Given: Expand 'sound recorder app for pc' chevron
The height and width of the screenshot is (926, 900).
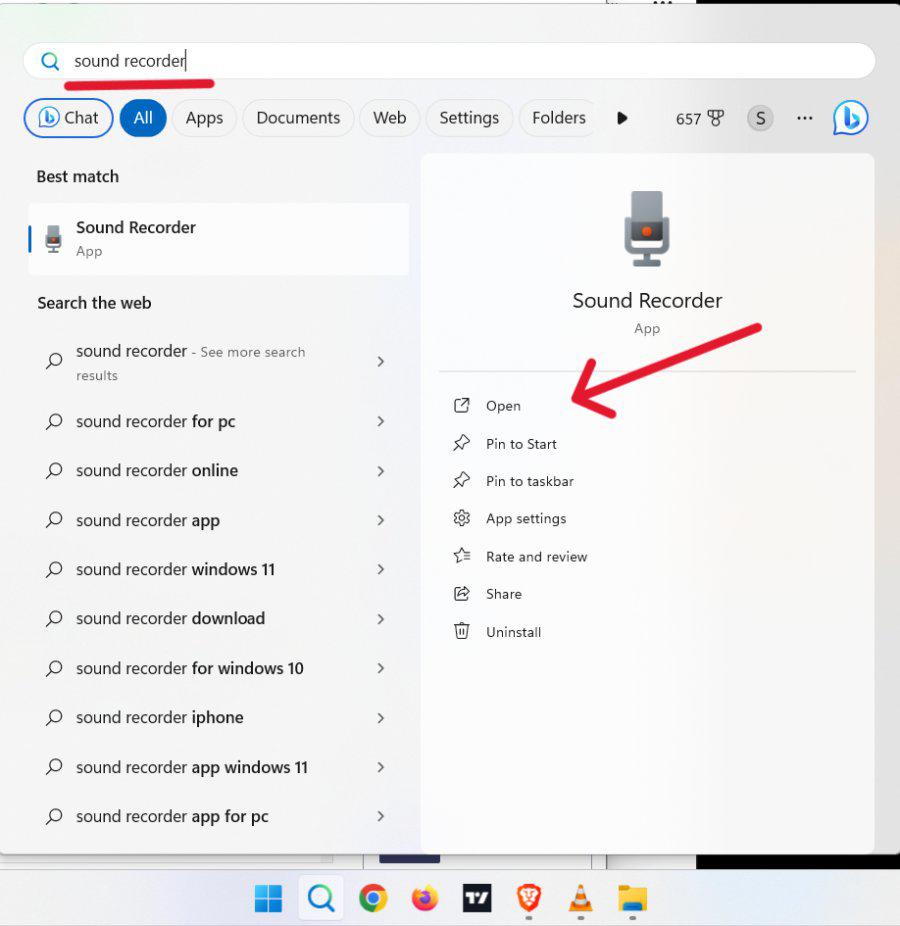Looking at the screenshot, I should click(381, 816).
